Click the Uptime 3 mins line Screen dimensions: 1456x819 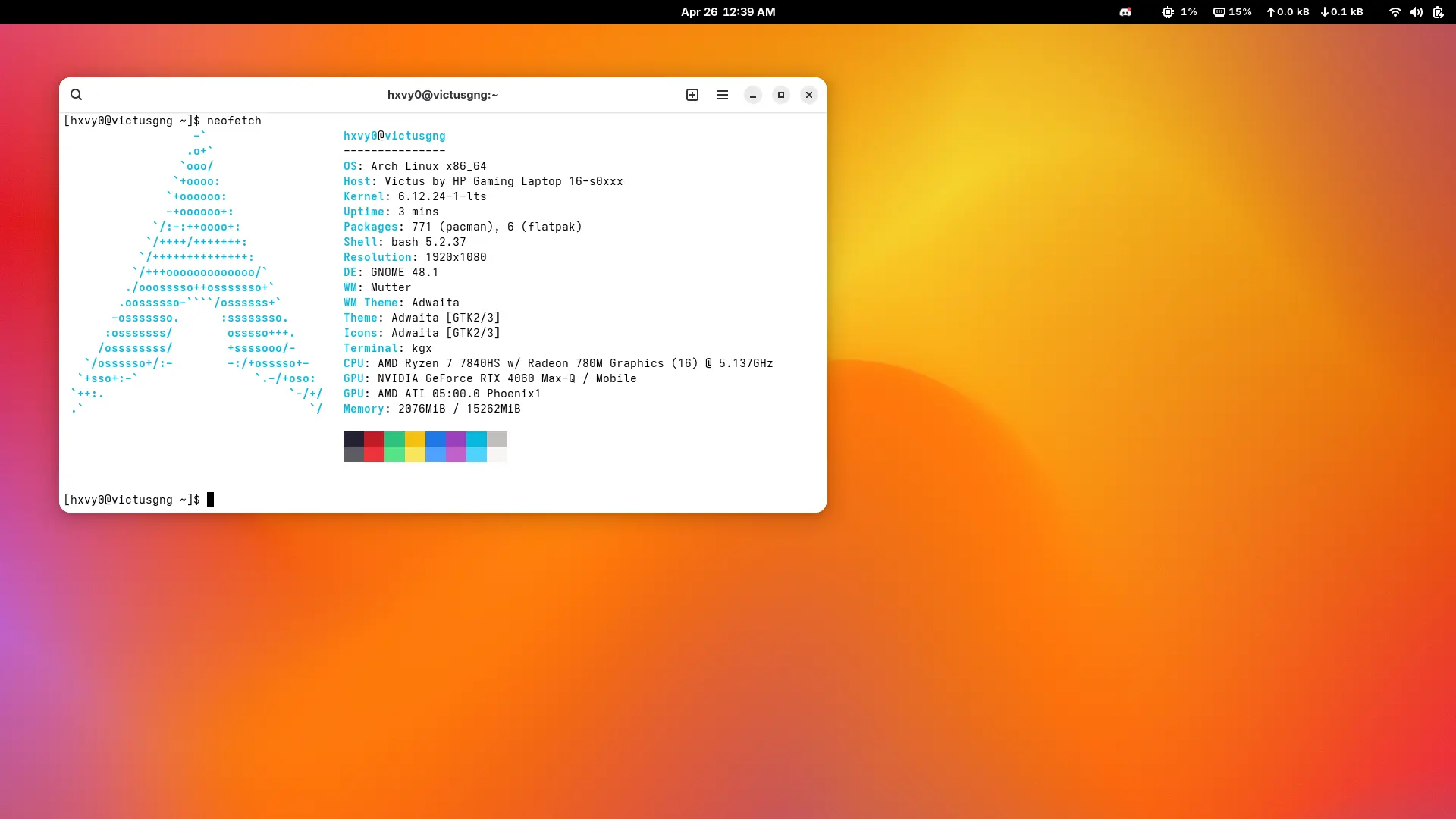[x=391, y=212]
